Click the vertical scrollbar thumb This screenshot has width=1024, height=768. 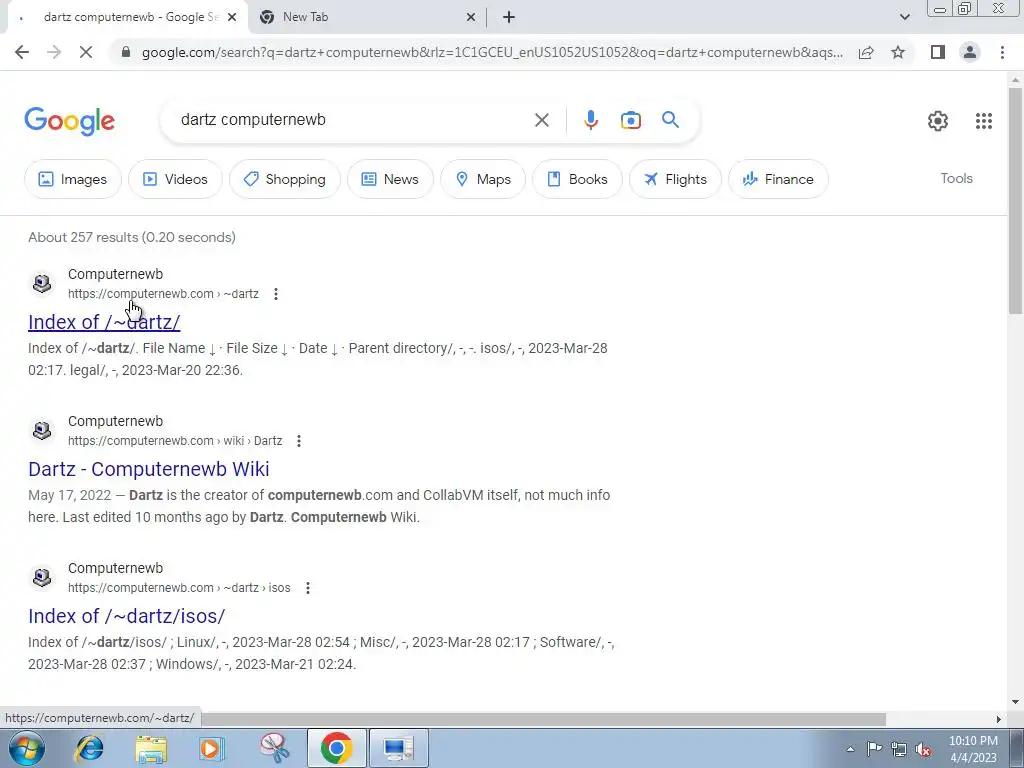(1015, 202)
